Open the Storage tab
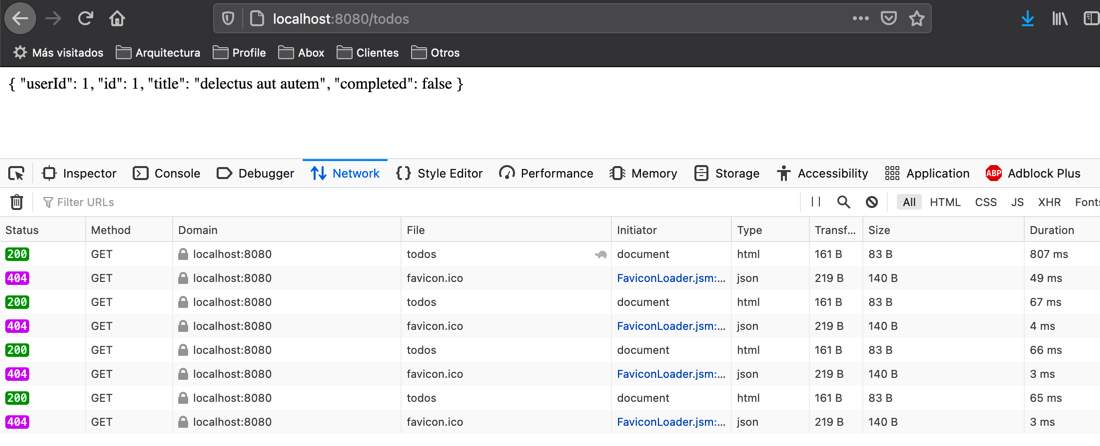 (727, 173)
